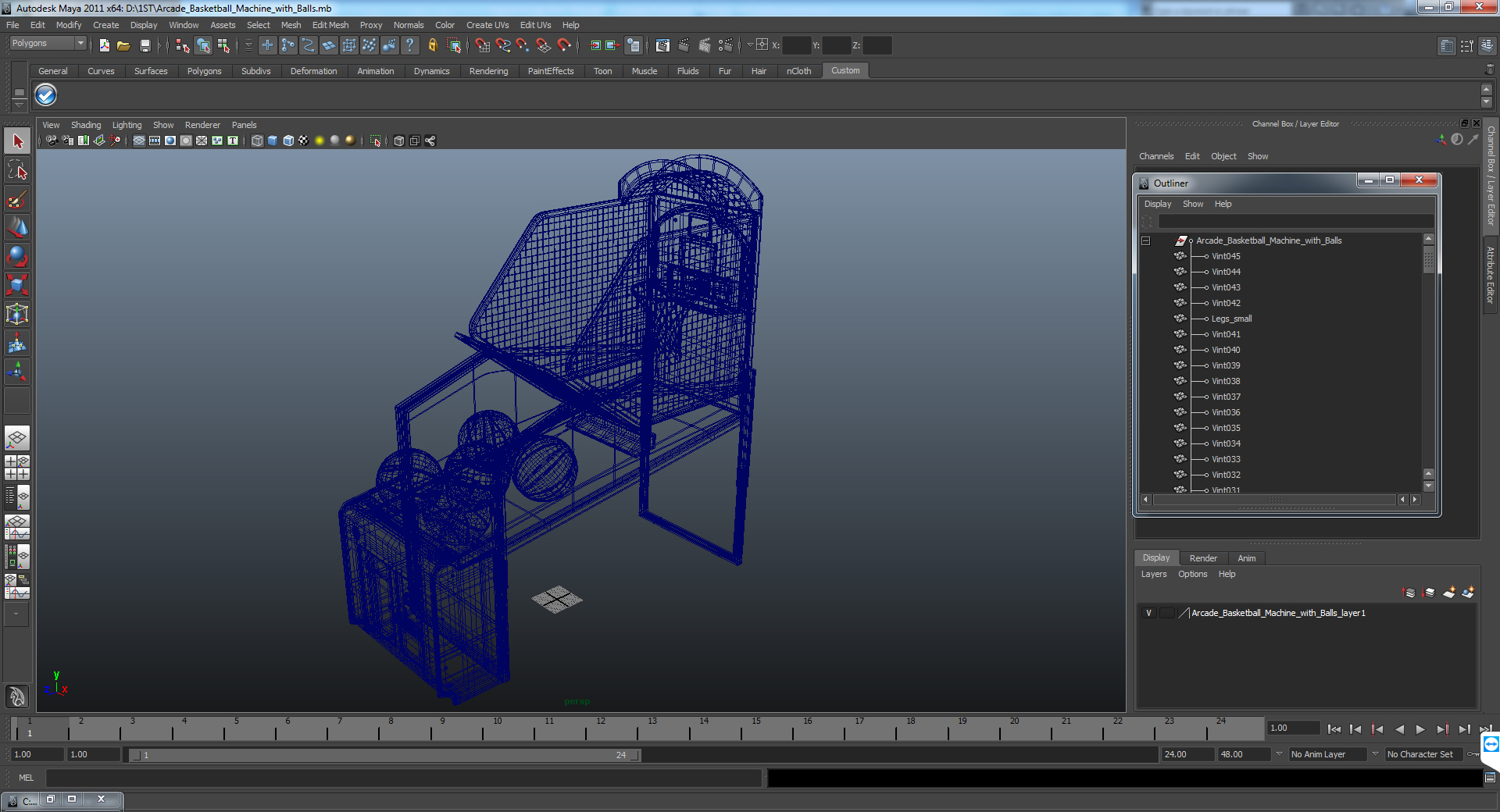
Task: Activate the Lasso select tool
Action: tap(17, 170)
